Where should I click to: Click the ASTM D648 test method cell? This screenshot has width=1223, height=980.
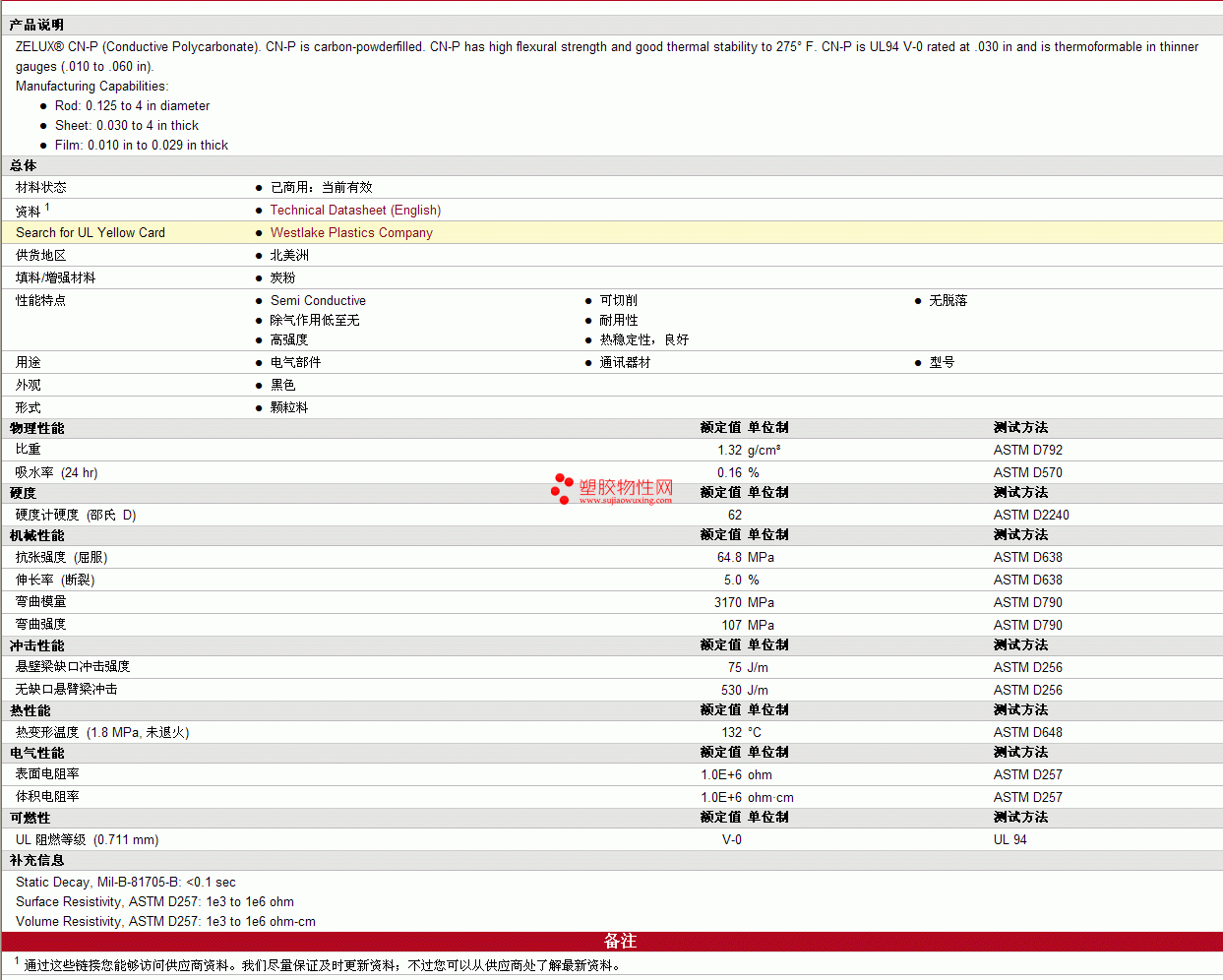click(x=1027, y=732)
